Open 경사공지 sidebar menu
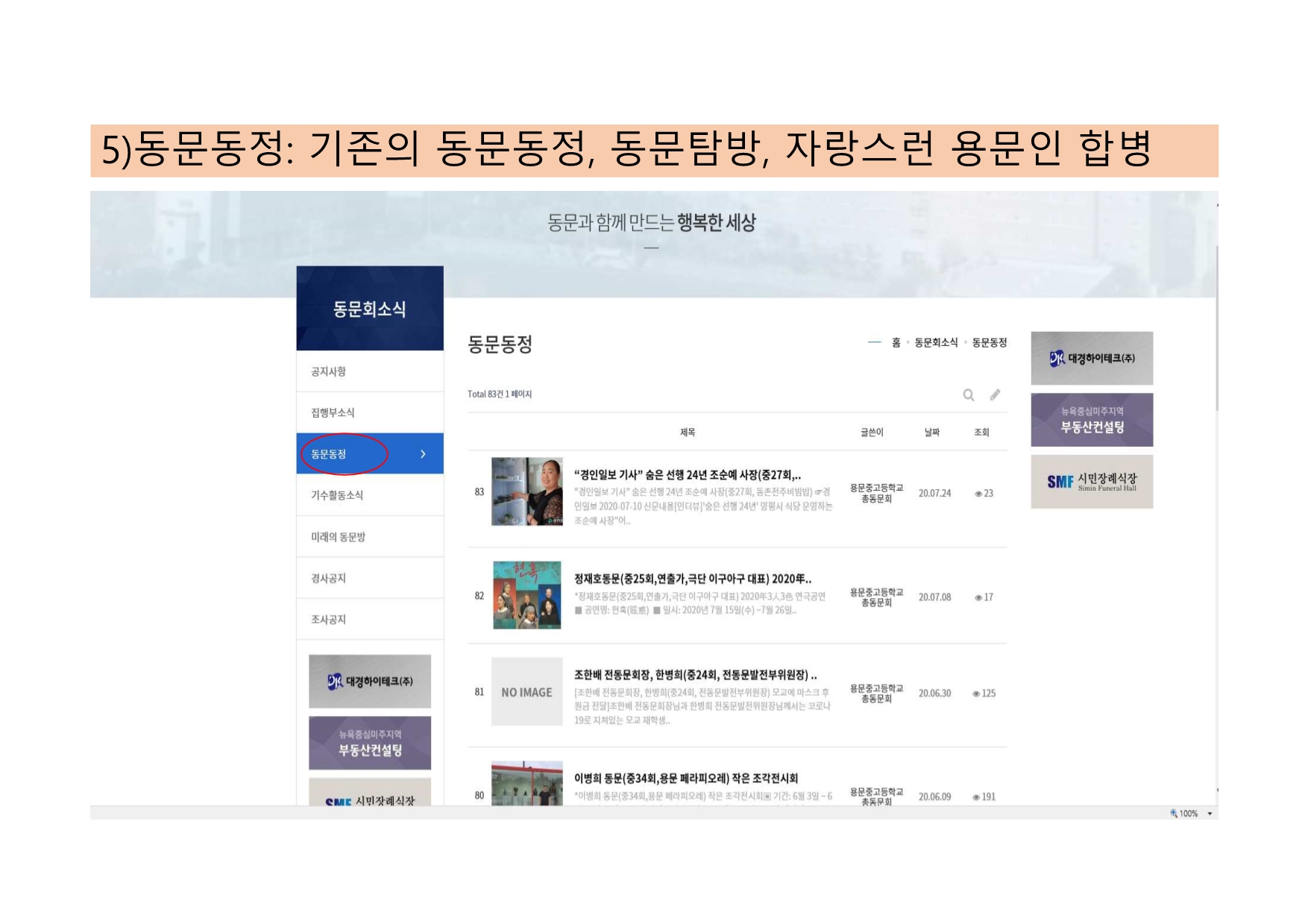The height and width of the screenshot is (924, 1308). pyautogui.click(x=370, y=578)
